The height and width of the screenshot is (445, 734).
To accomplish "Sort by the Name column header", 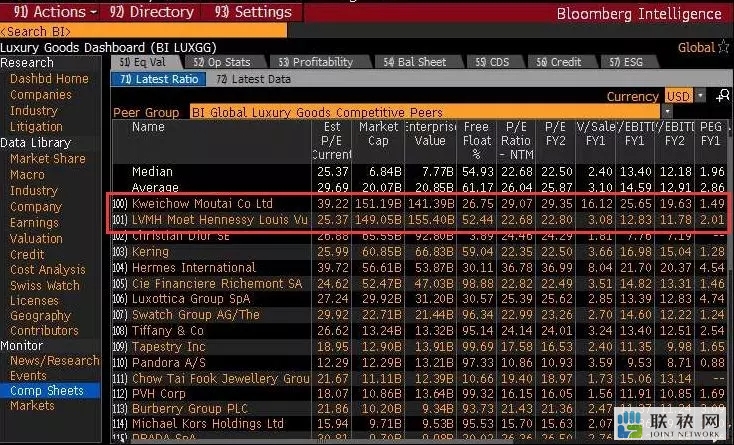I will click(x=148, y=127).
